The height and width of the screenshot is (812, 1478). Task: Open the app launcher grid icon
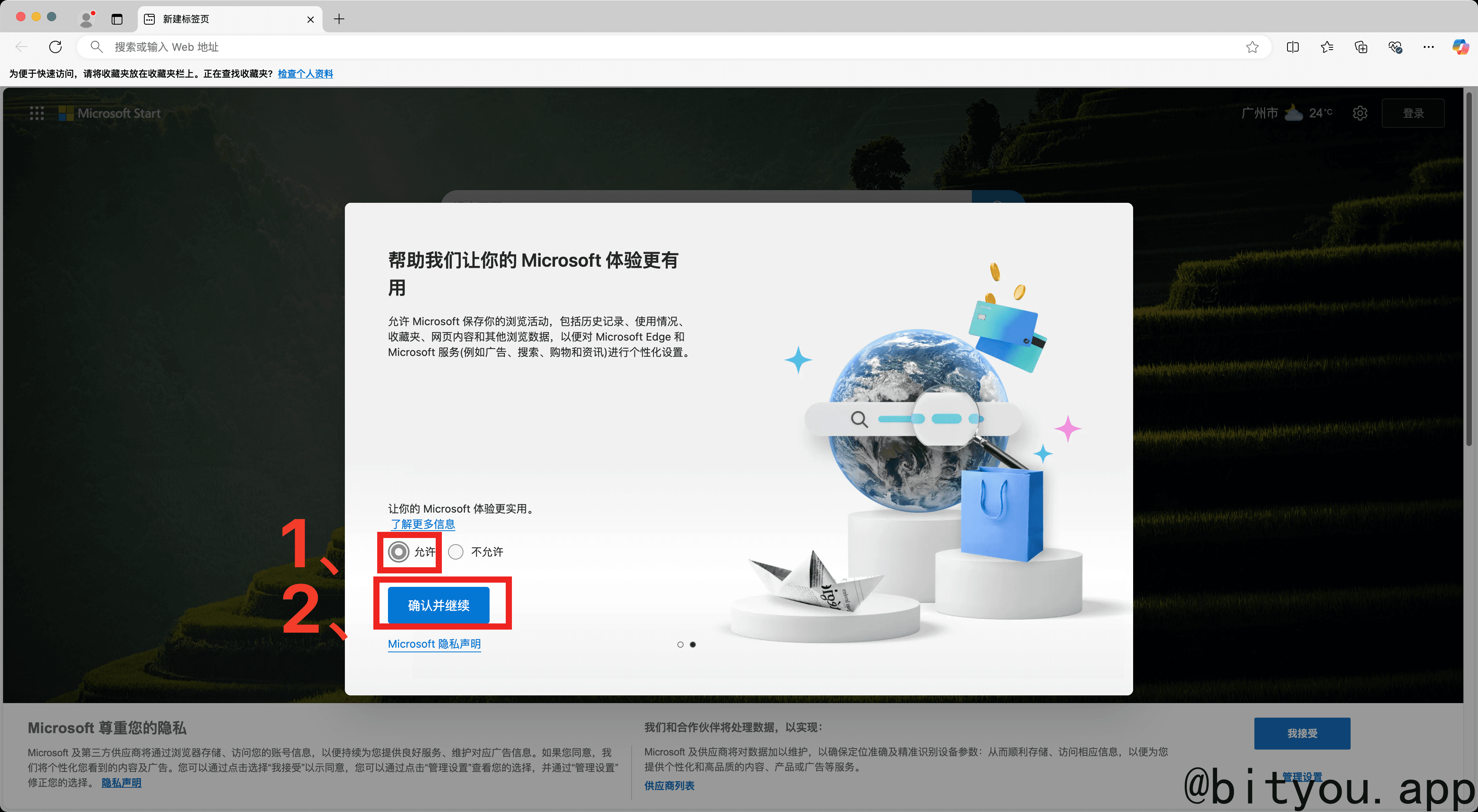click(37, 113)
